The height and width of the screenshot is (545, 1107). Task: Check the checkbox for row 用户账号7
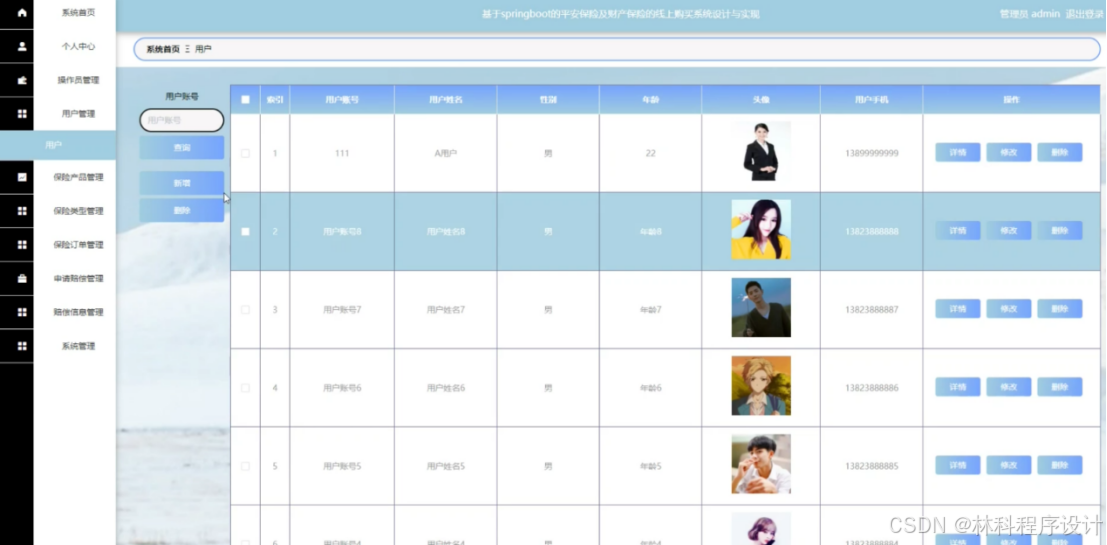tap(245, 310)
